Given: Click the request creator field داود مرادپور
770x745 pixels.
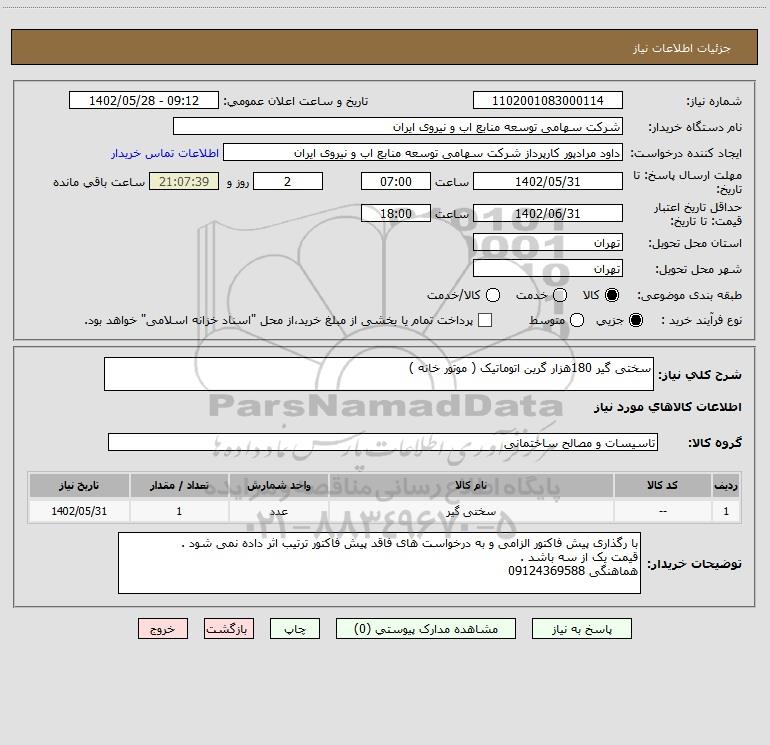Looking at the screenshot, I should coord(423,153).
